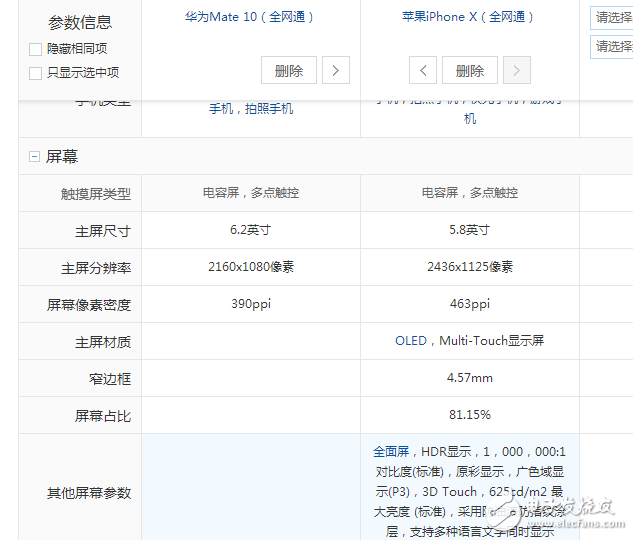
Task: Move the 华为Mate 10 column right with the arrow
Action: [335, 71]
